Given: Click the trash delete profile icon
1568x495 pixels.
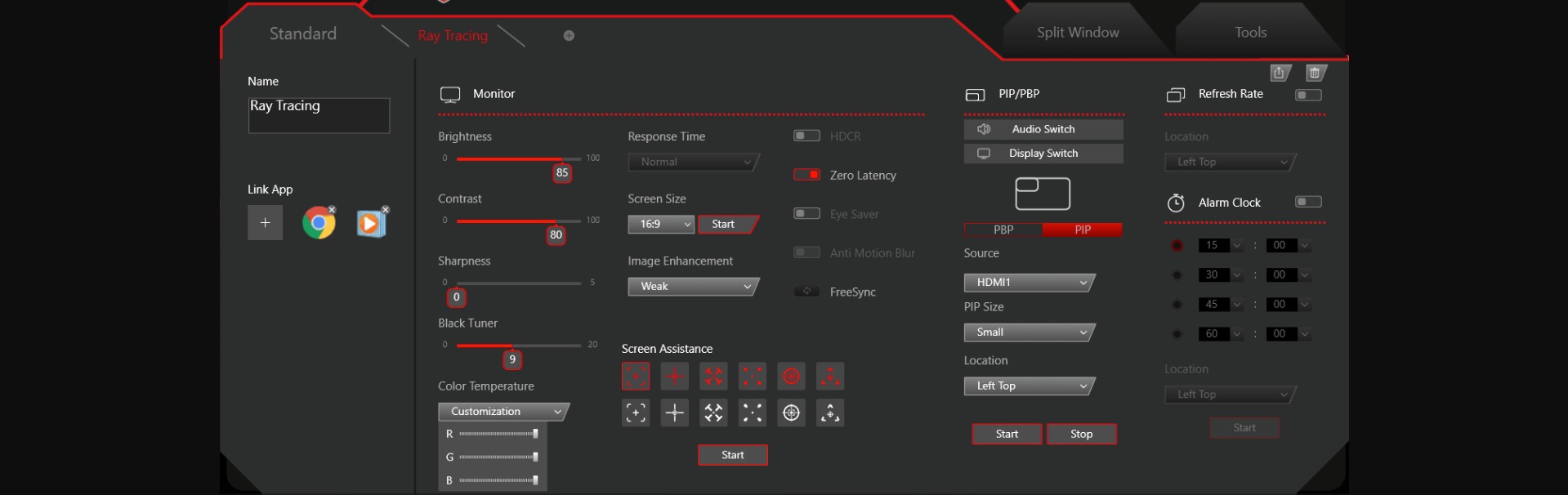Looking at the screenshot, I should point(1315,74).
